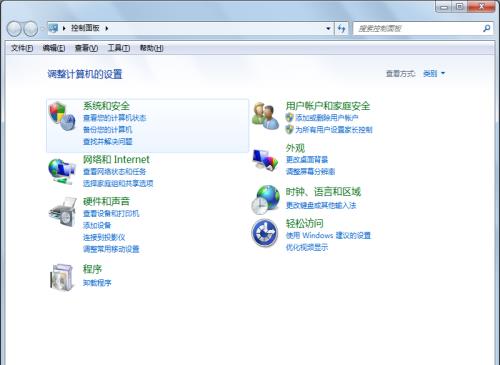This screenshot has width=500, height=365.
Task: Open the User Accounts people icon
Action: click(x=265, y=116)
